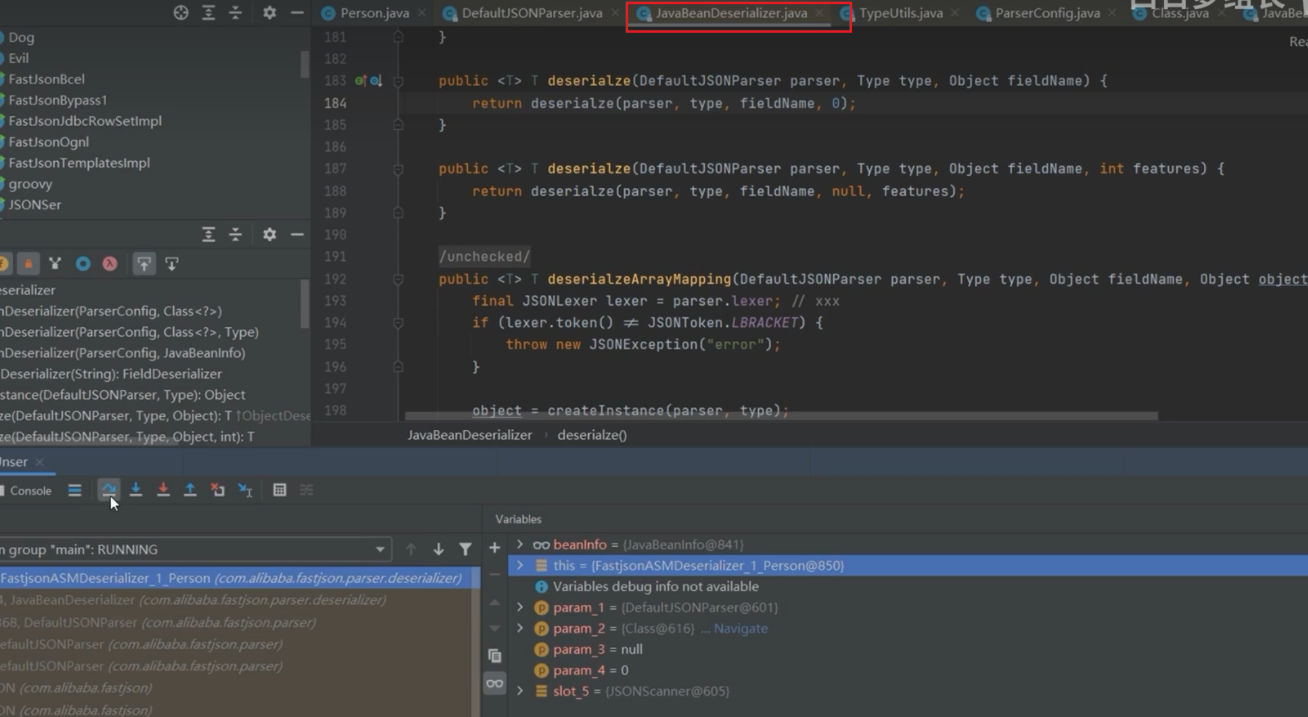Toggle watches view glasses icon in sidebar
1308x717 pixels.
pos(494,684)
